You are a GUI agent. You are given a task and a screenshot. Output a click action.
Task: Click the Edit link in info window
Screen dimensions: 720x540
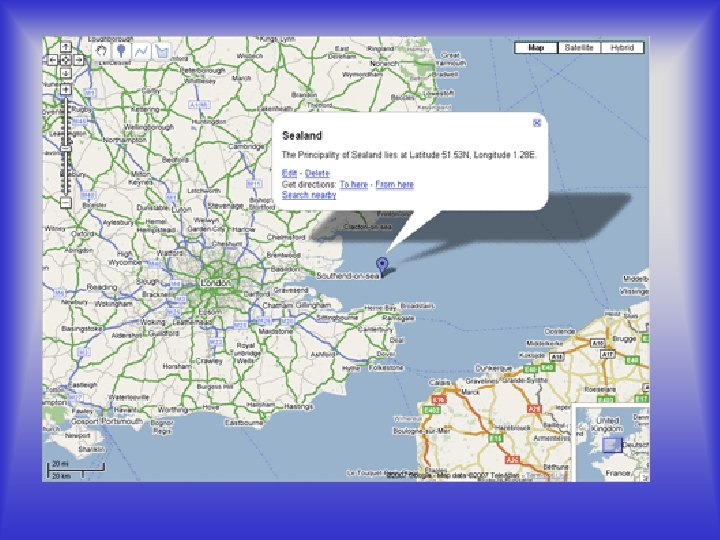click(289, 173)
